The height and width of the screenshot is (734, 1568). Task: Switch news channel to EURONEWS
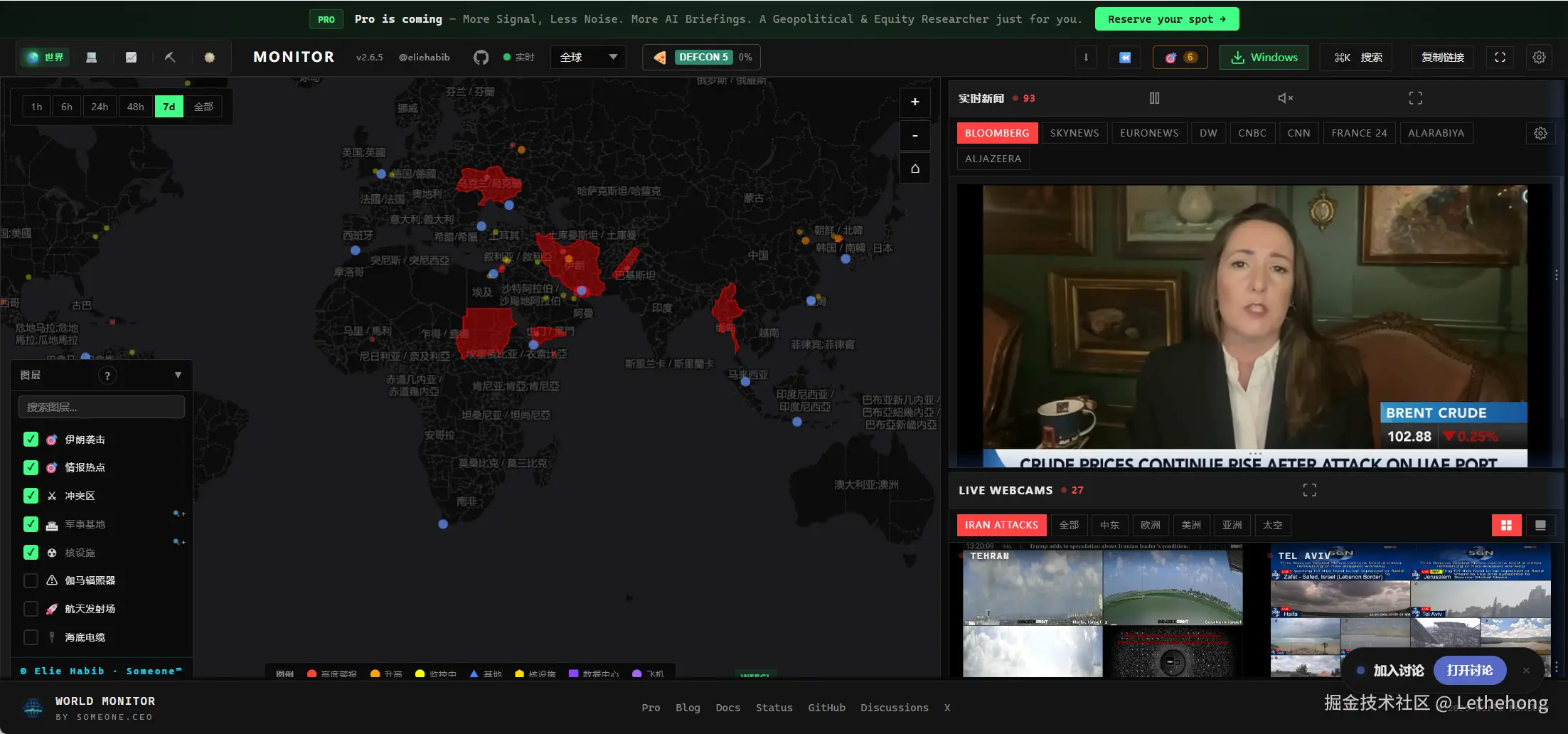(x=1149, y=133)
